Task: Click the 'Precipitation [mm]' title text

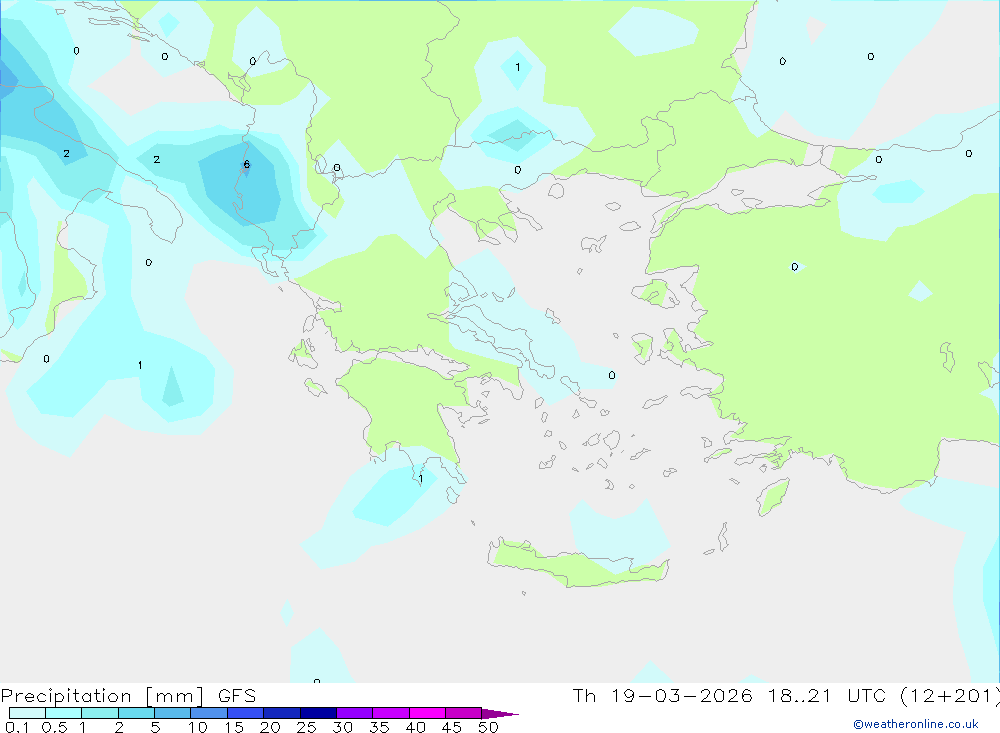Action: [x=102, y=696]
